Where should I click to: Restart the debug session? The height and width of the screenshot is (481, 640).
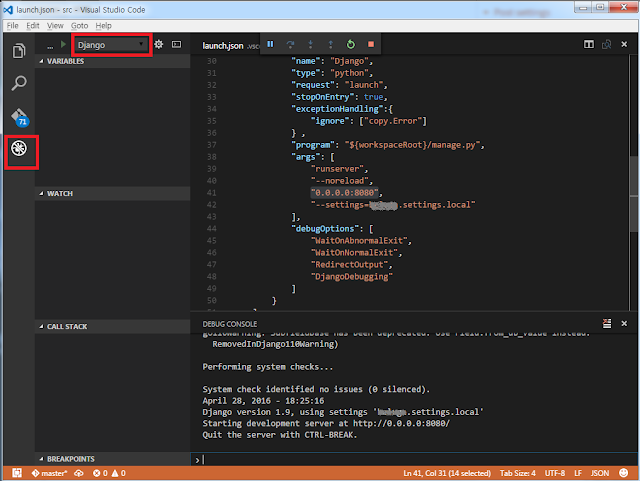click(x=351, y=44)
